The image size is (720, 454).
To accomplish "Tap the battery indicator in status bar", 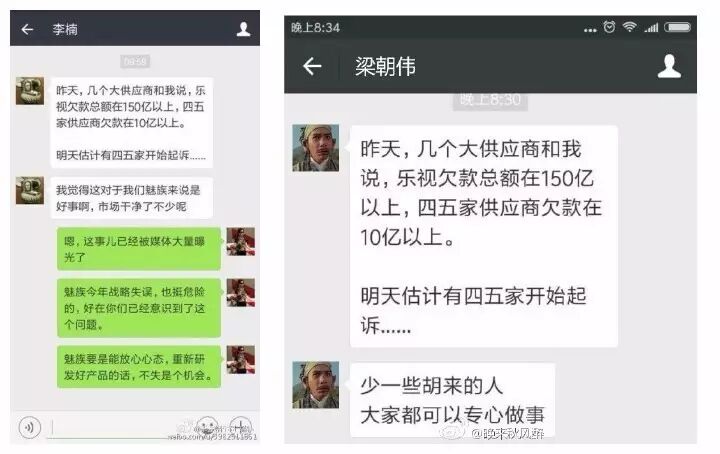I will (x=677, y=27).
